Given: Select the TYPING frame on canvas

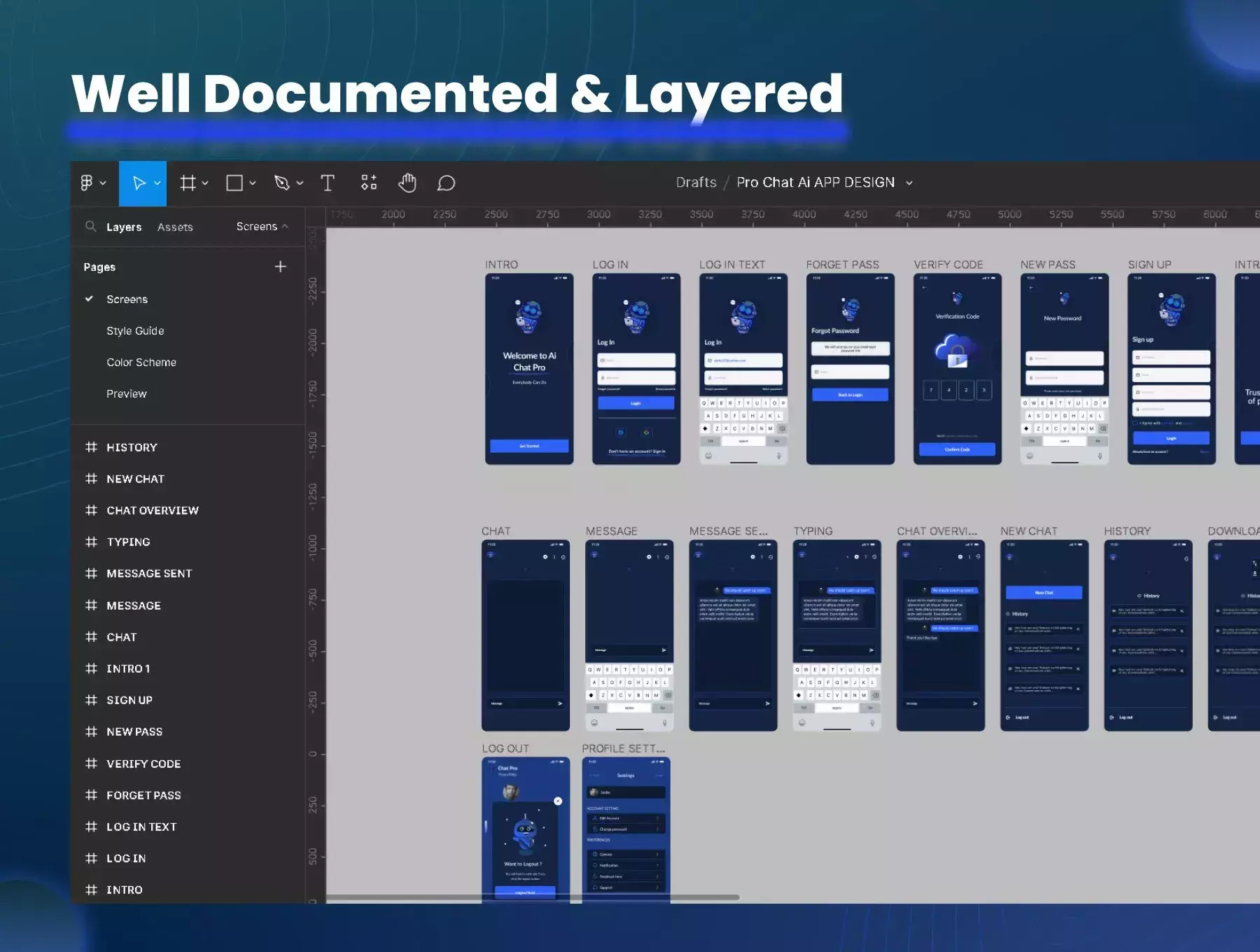Looking at the screenshot, I should [837, 636].
